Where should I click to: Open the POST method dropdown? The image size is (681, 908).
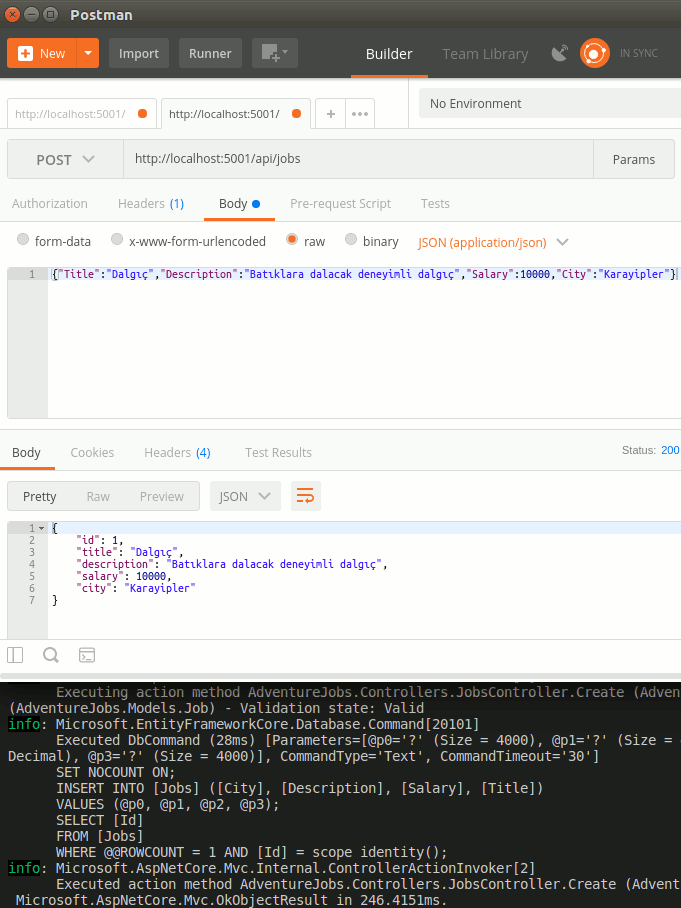[x=65, y=159]
